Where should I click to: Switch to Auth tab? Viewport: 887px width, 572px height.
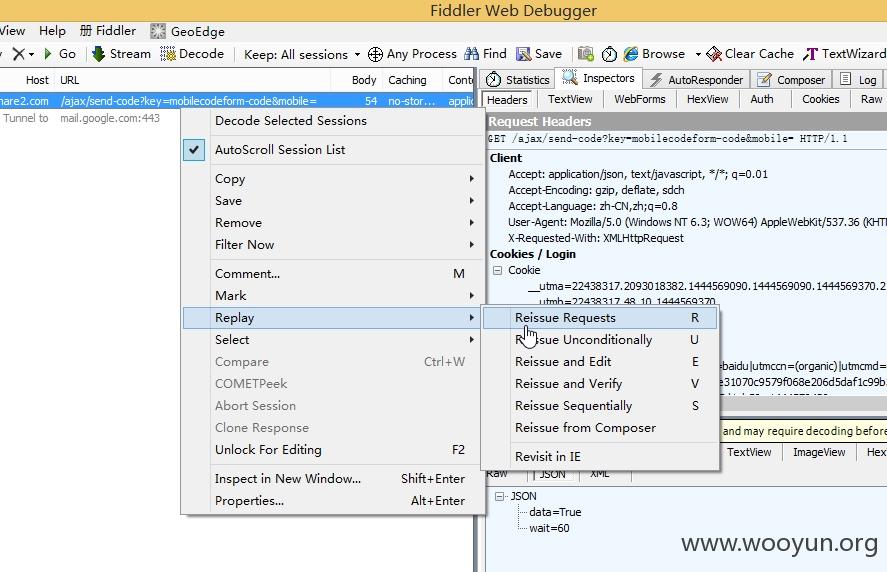pyautogui.click(x=762, y=100)
